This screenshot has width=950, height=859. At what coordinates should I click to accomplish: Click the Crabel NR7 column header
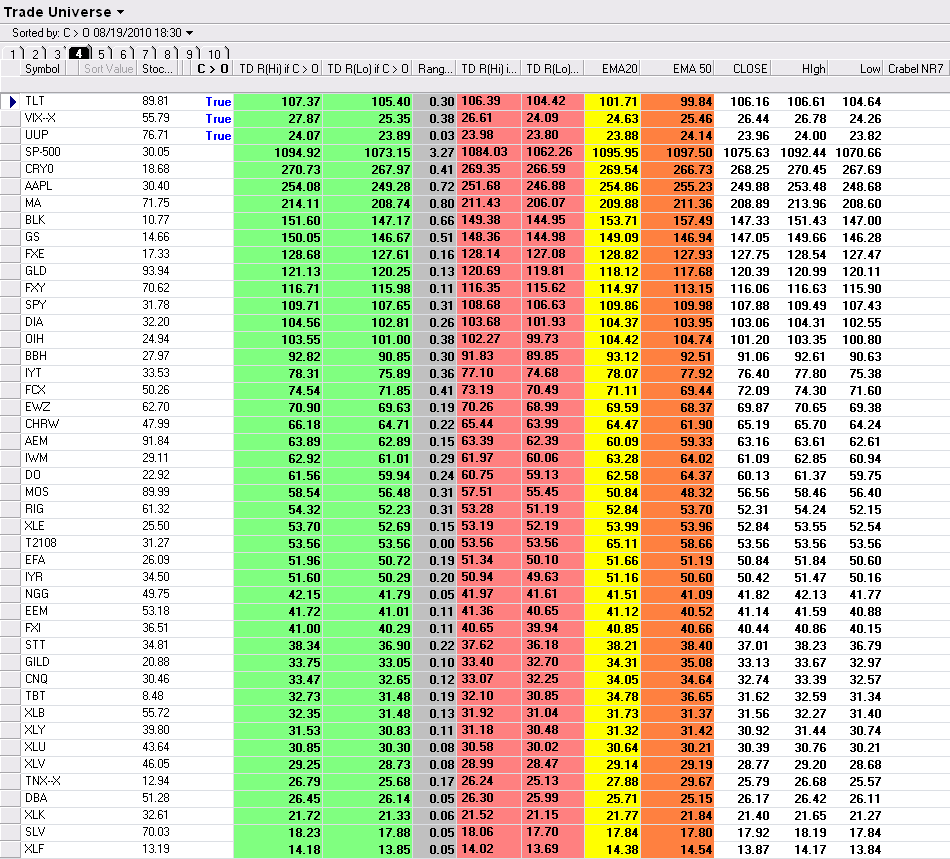coord(915,69)
